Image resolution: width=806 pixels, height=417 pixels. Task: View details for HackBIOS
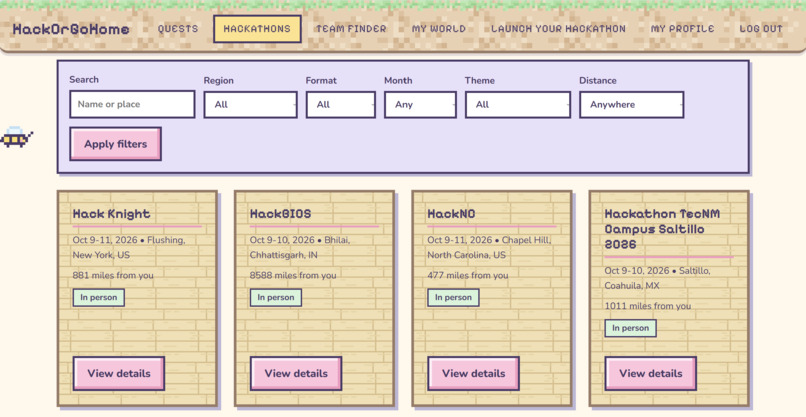296,373
